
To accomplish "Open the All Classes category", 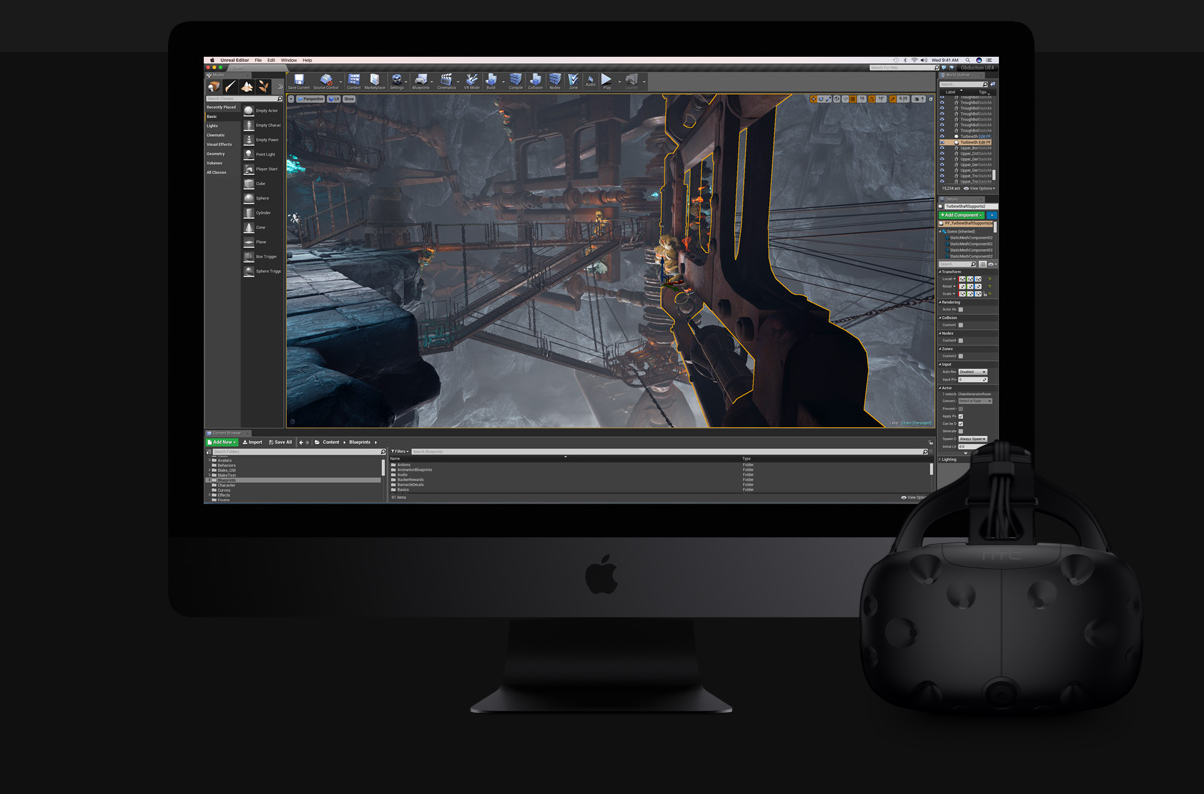I will (x=217, y=172).
